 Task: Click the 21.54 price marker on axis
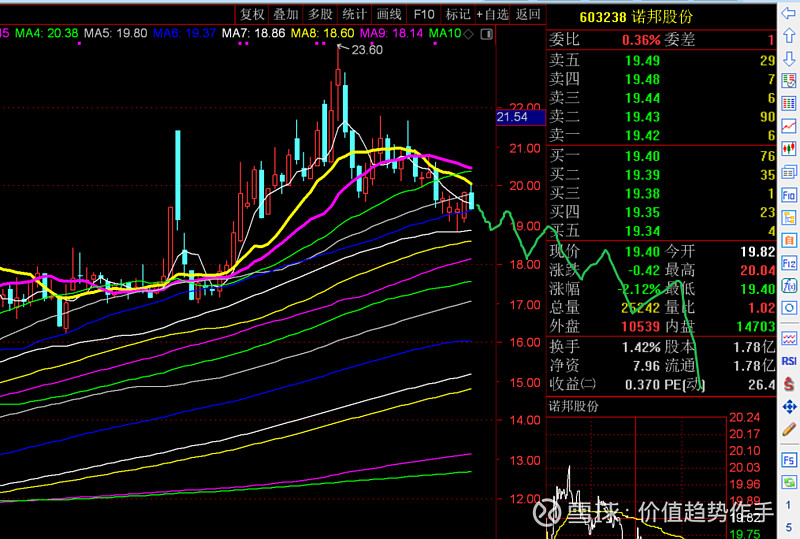click(512, 118)
